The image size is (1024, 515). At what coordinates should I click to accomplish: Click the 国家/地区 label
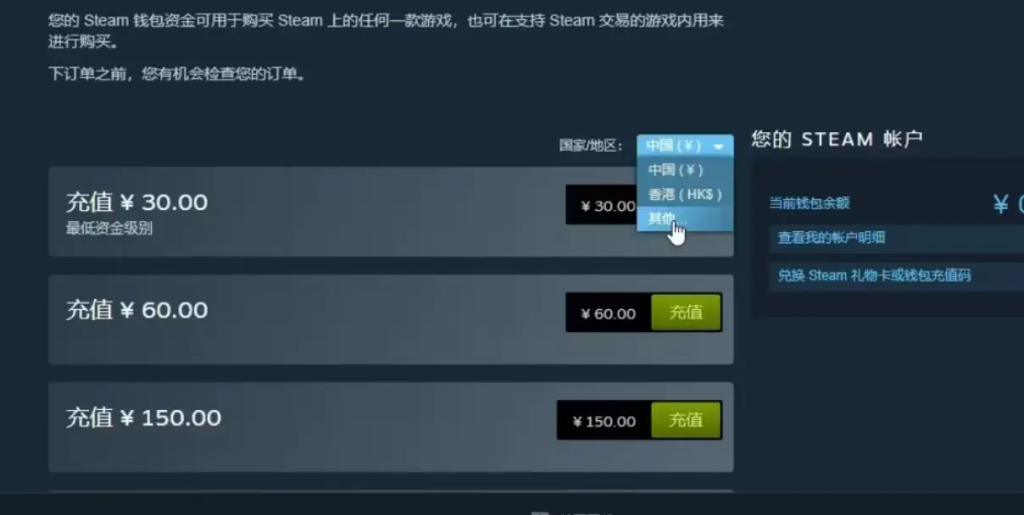click(590, 146)
